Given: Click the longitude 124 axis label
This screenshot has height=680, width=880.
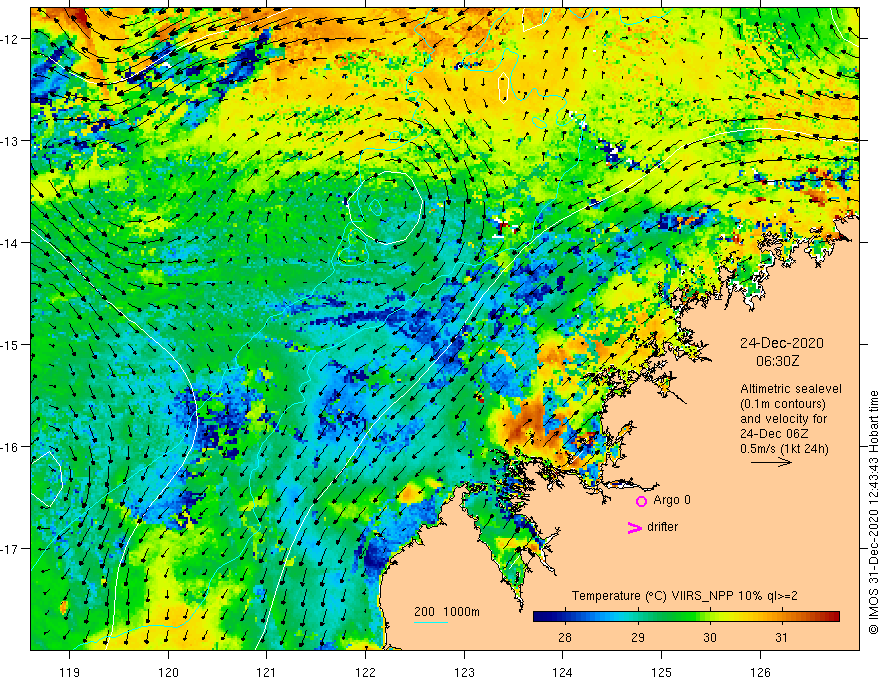Looking at the screenshot, I should pyautogui.click(x=563, y=672).
